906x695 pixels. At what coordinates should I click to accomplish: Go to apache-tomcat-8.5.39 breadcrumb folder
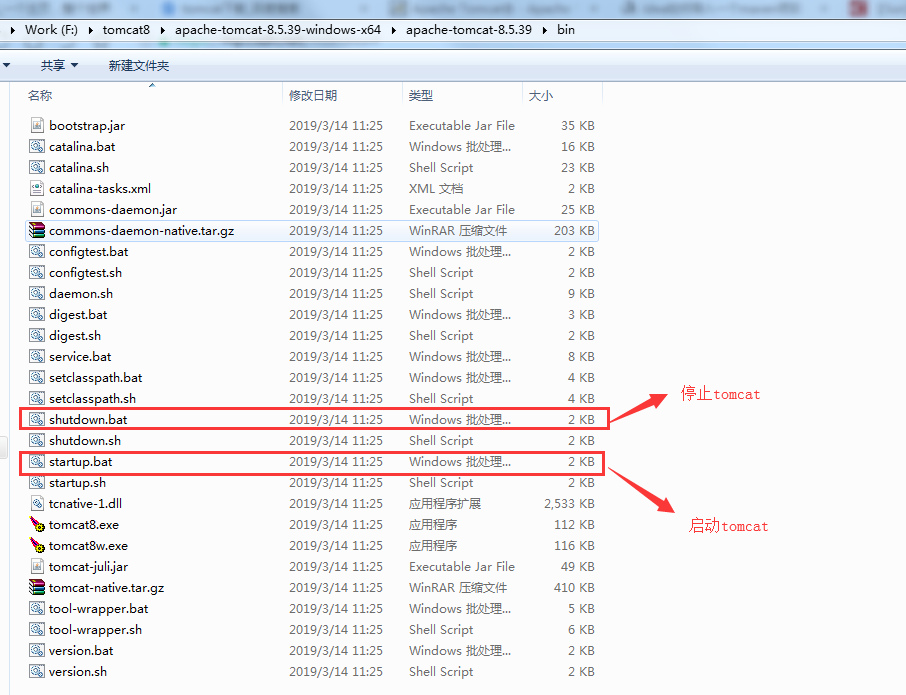point(469,30)
